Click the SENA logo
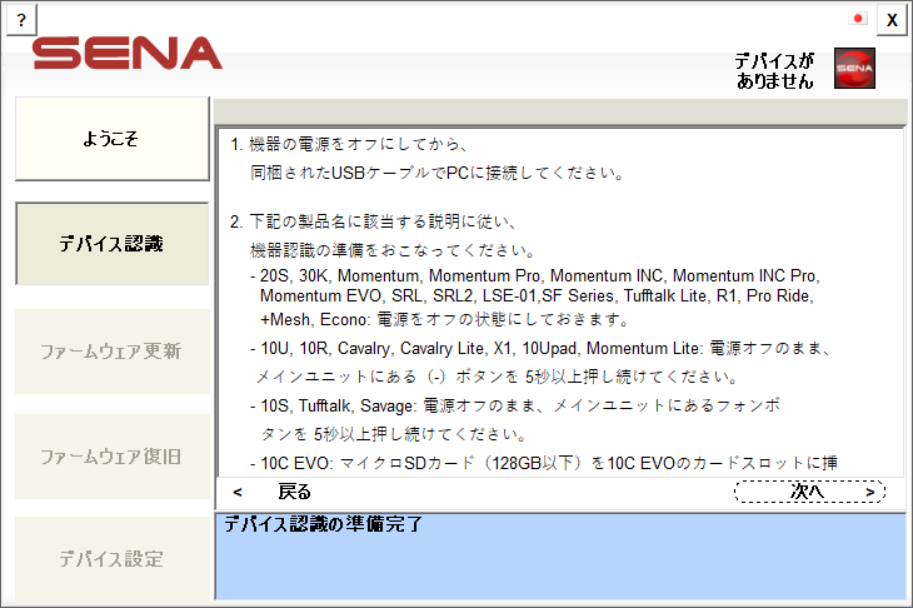913x608 pixels. tap(127, 54)
